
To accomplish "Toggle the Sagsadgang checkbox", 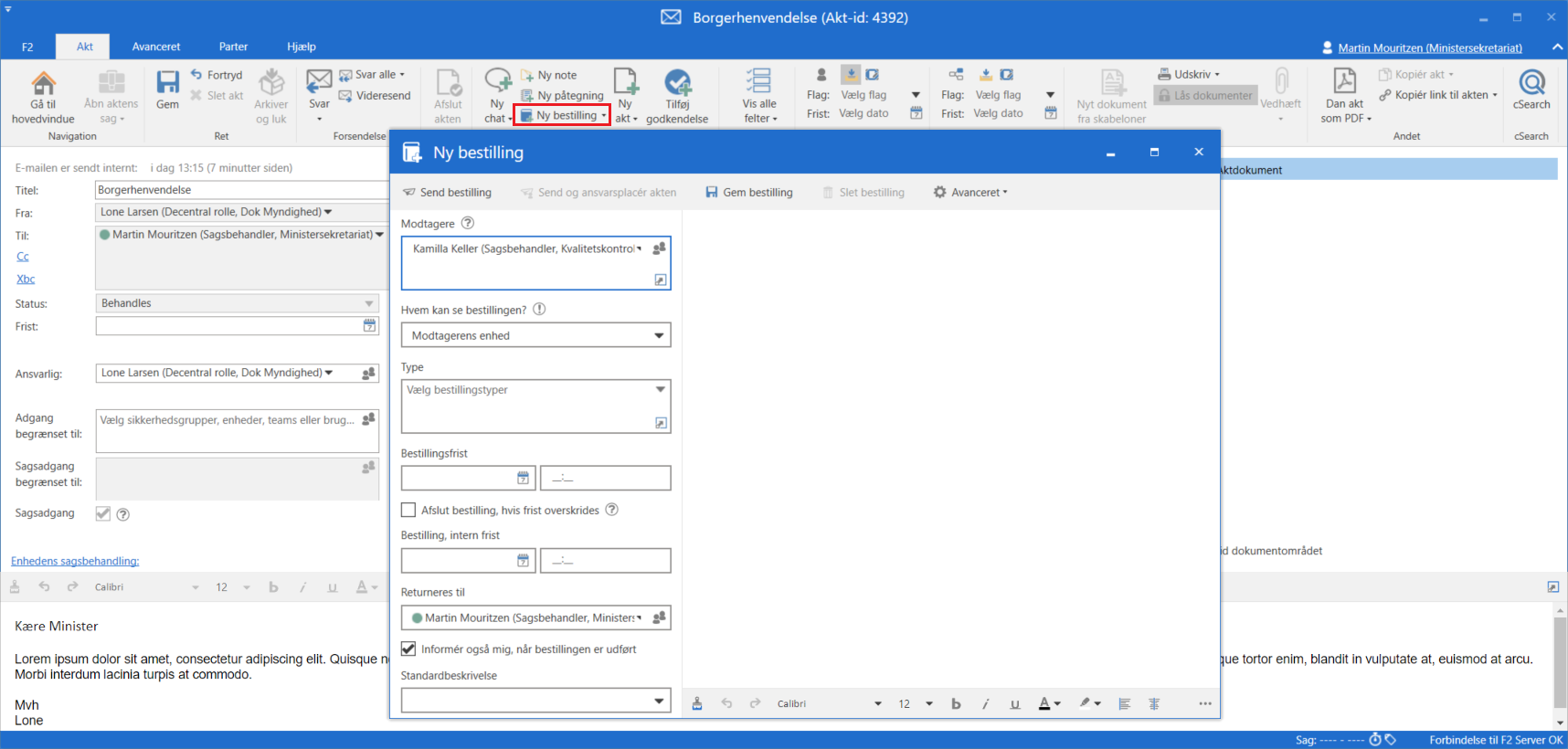I will [103, 513].
